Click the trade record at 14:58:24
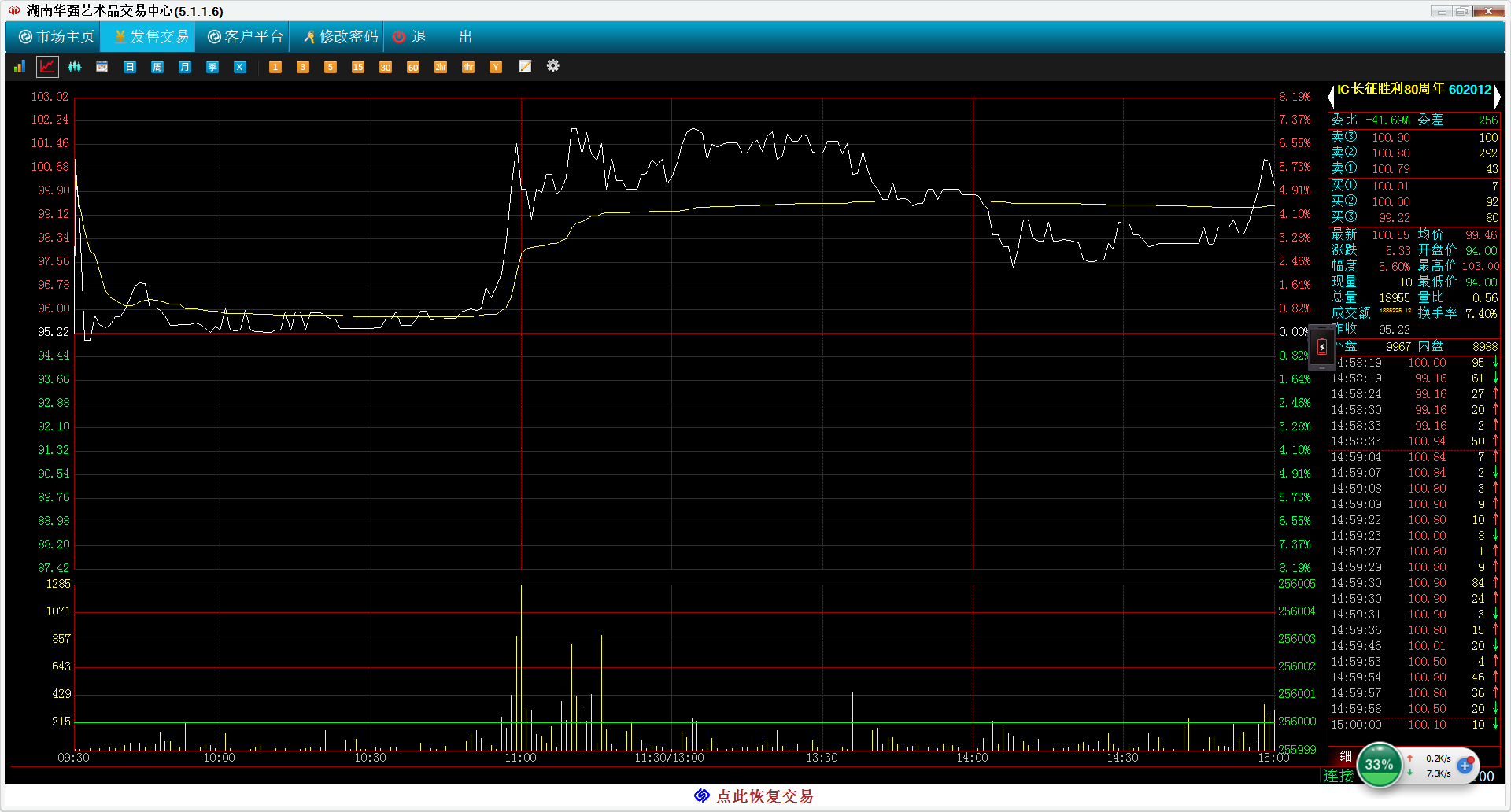 coord(1414,394)
